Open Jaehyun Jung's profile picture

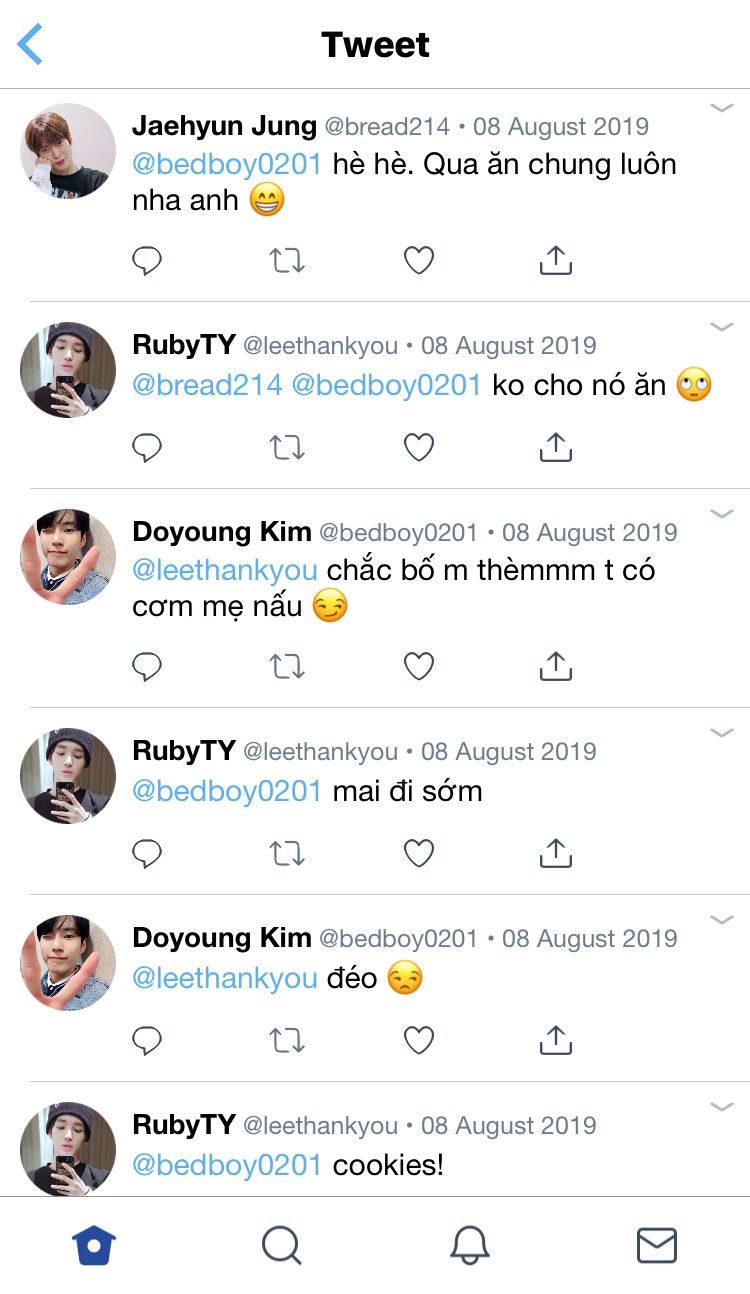coord(67,150)
